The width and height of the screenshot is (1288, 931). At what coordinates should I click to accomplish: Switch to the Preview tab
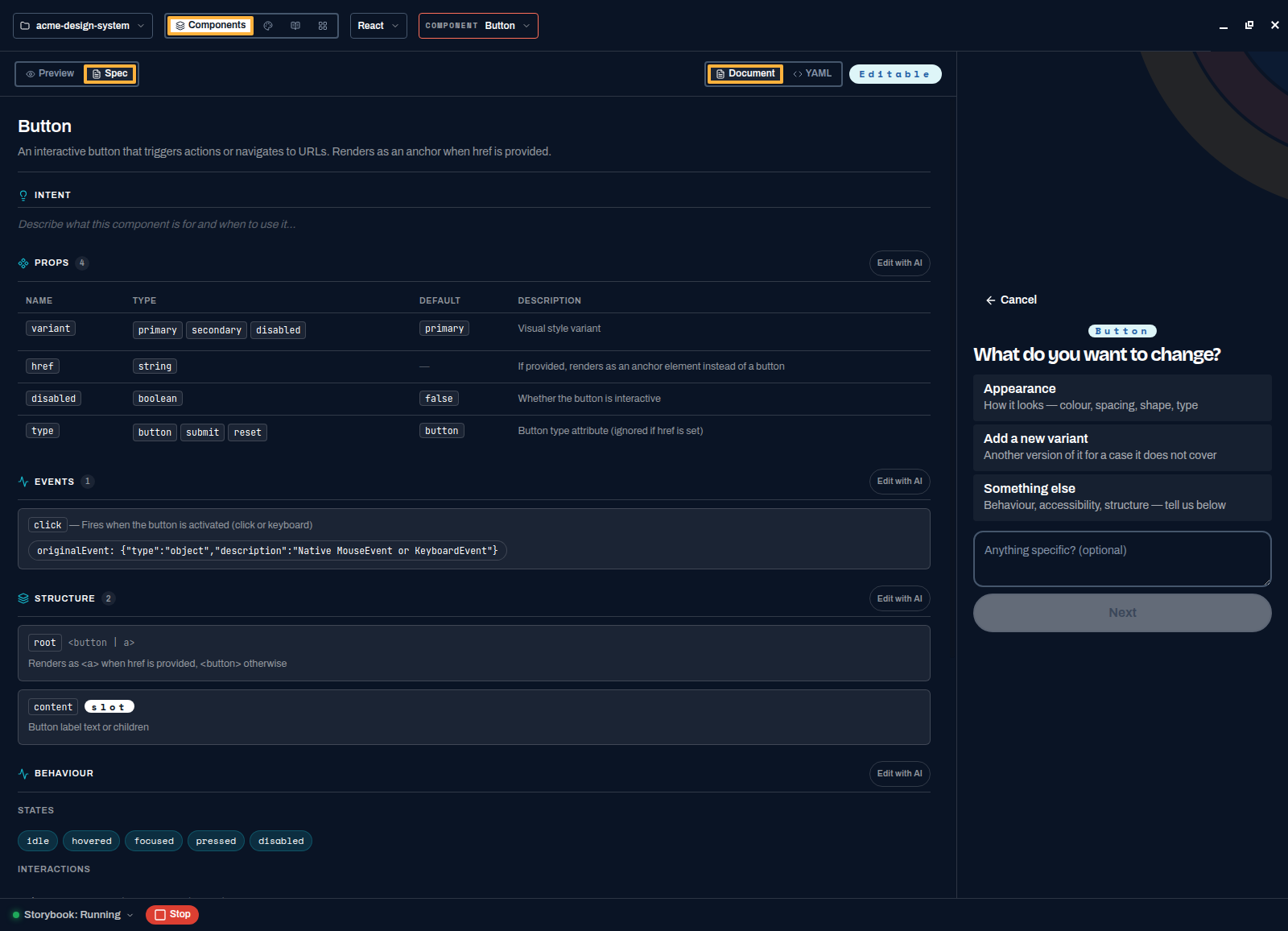(x=50, y=73)
